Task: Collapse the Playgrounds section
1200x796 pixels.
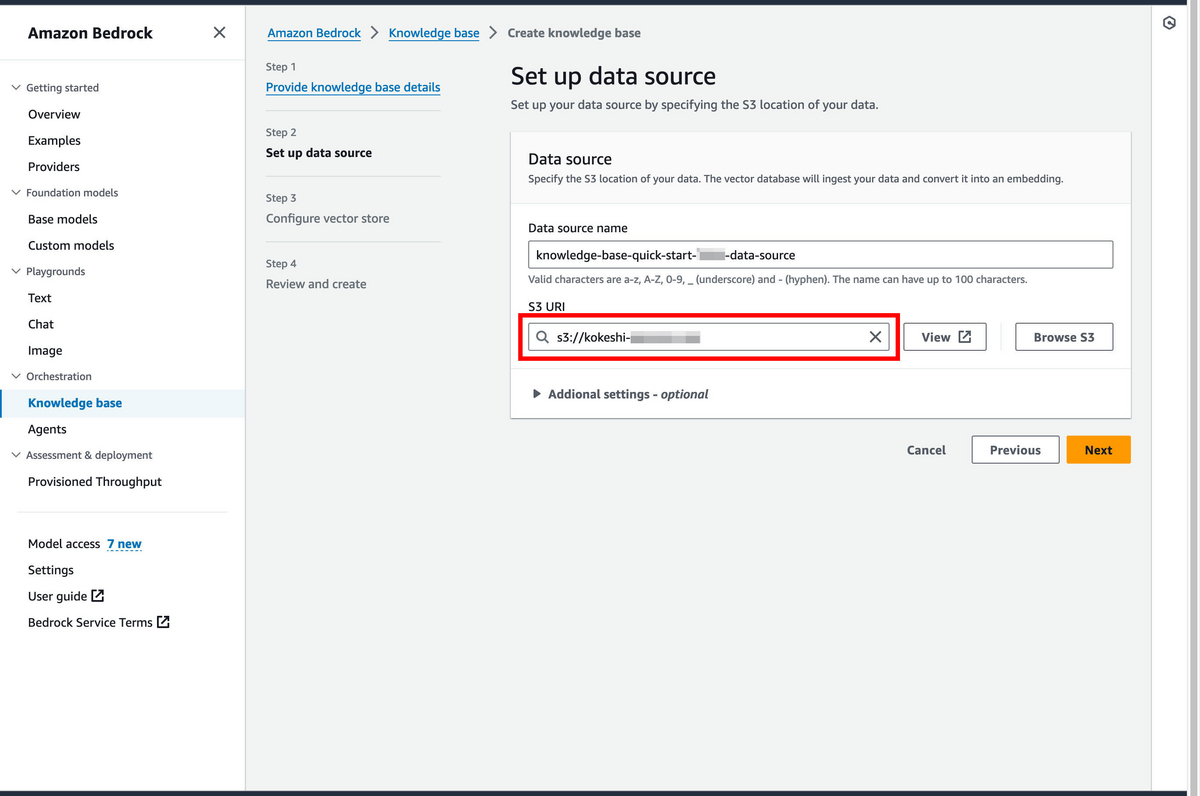Action: point(16,271)
